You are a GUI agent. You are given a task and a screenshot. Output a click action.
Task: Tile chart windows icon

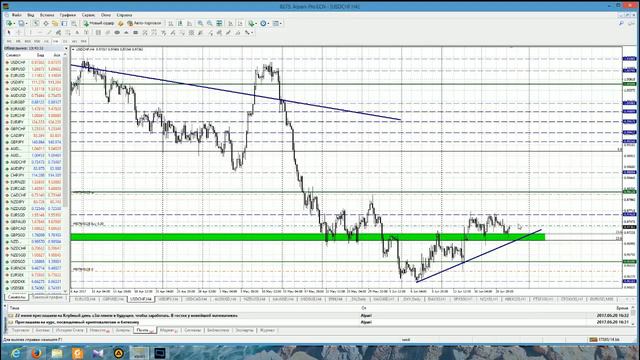[220, 23]
